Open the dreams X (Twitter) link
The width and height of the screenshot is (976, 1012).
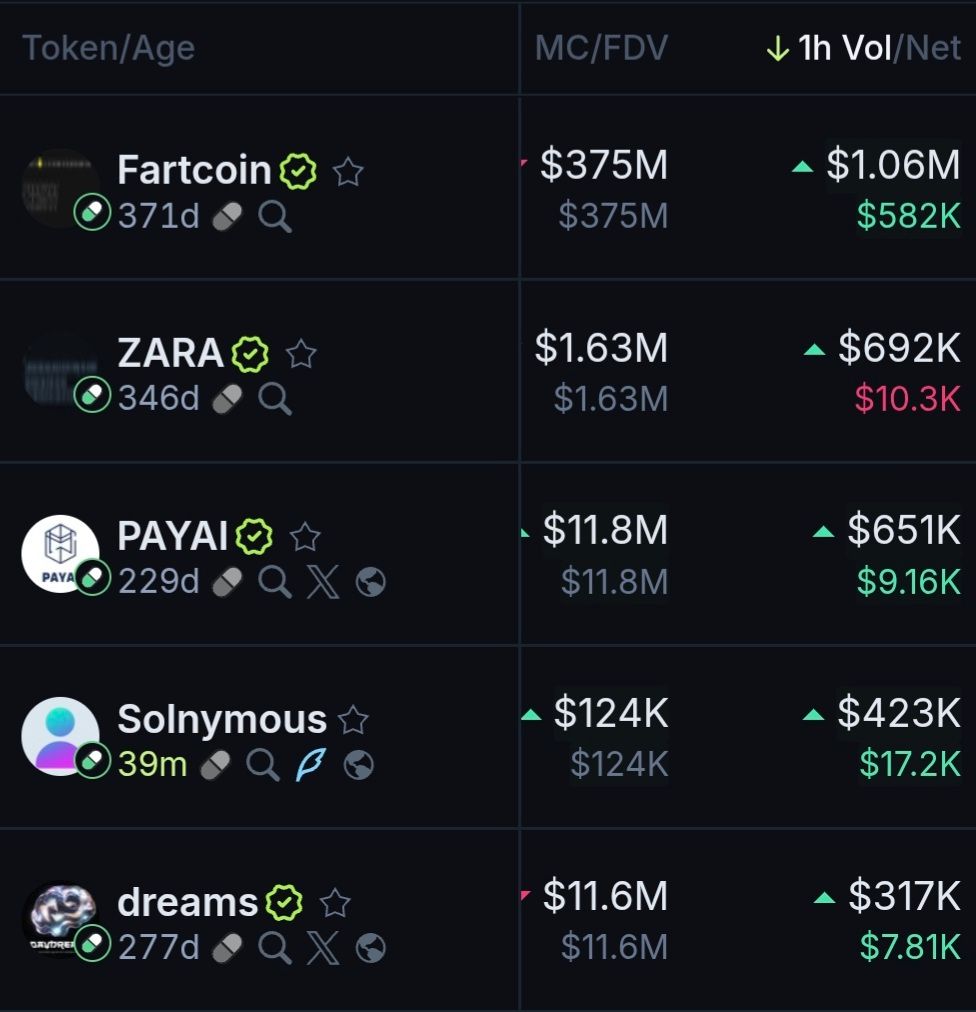tap(323, 948)
